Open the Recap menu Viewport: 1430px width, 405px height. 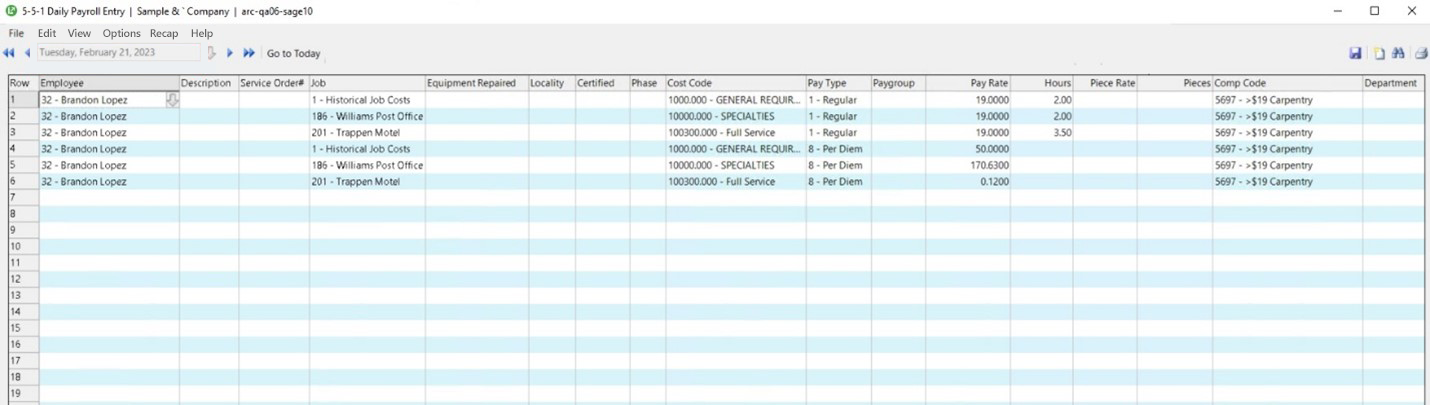[164, 33]
